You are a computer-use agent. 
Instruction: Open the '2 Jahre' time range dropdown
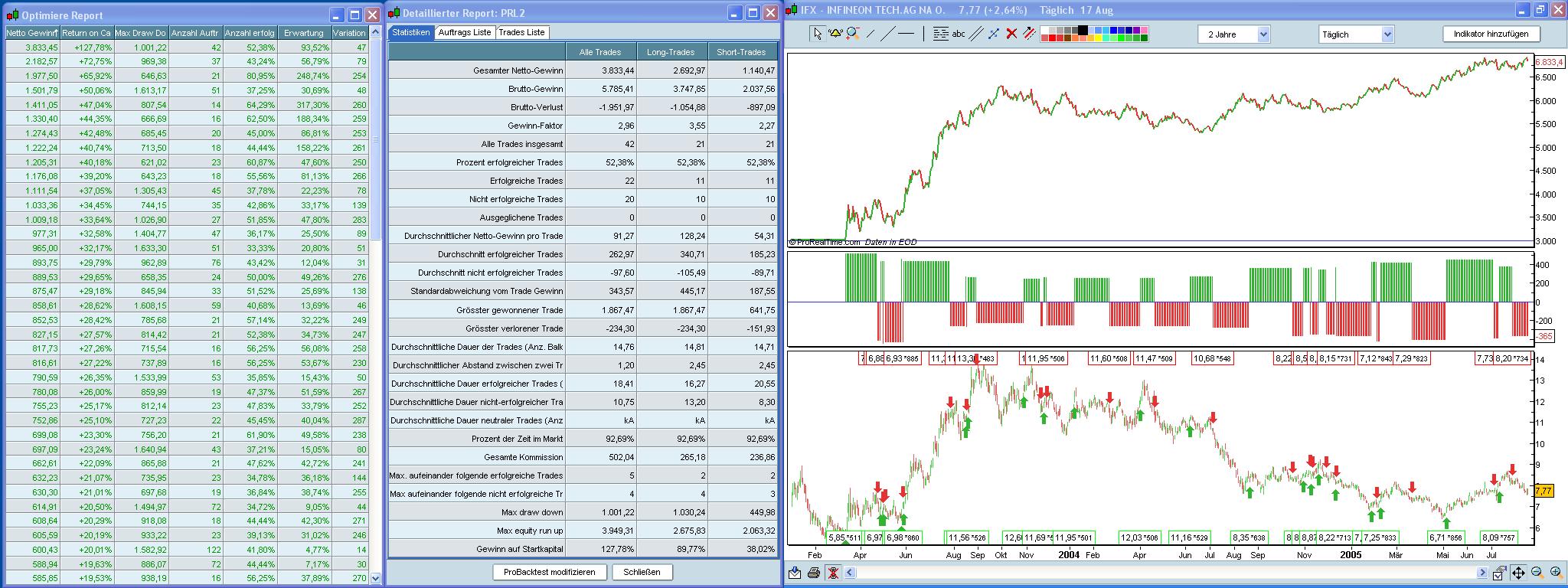pyautogui.click(x=1233, y=34)
